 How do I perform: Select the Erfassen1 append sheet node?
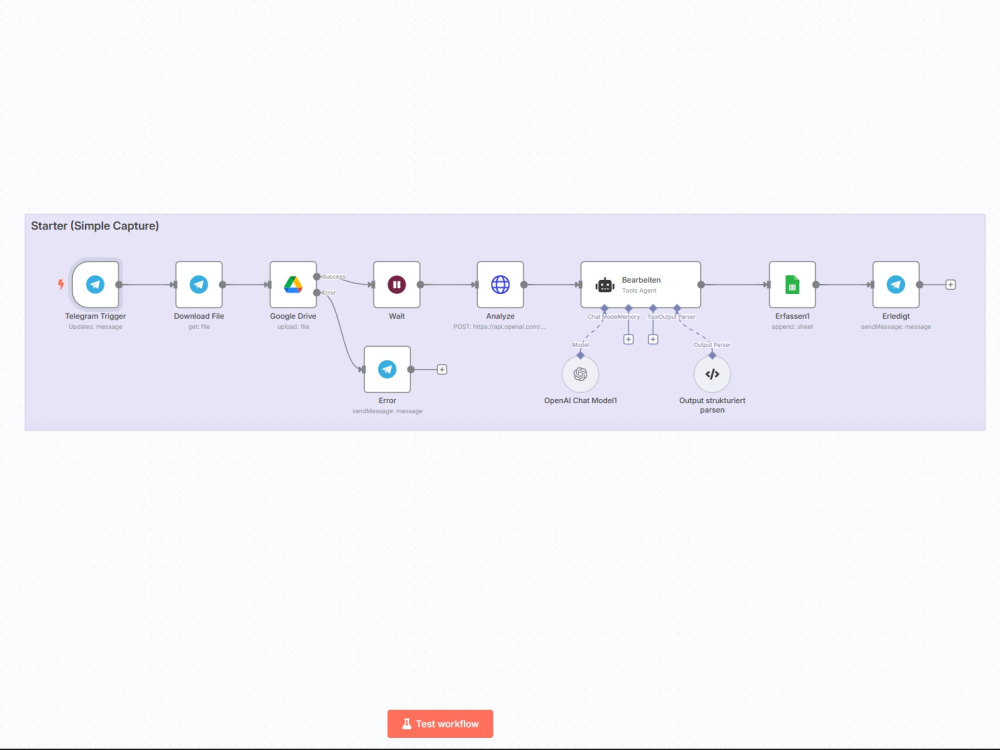pyautogui.click(x=791, y=284)
